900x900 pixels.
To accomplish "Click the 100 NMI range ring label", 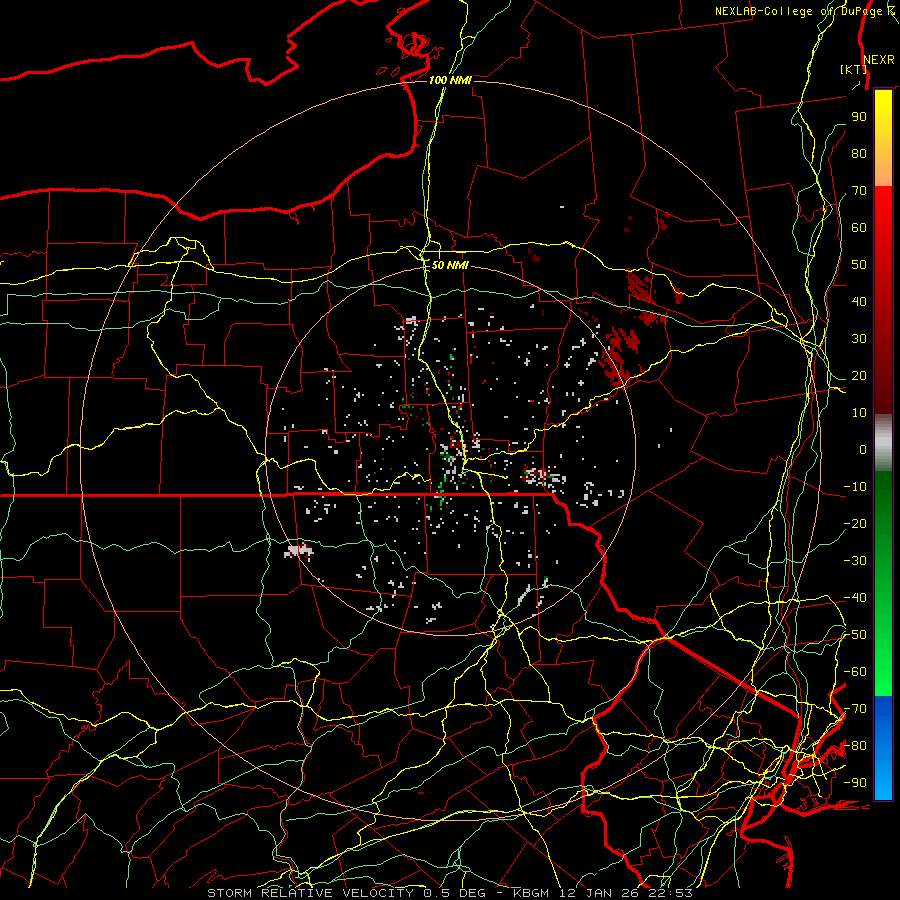I will point(450,80).
